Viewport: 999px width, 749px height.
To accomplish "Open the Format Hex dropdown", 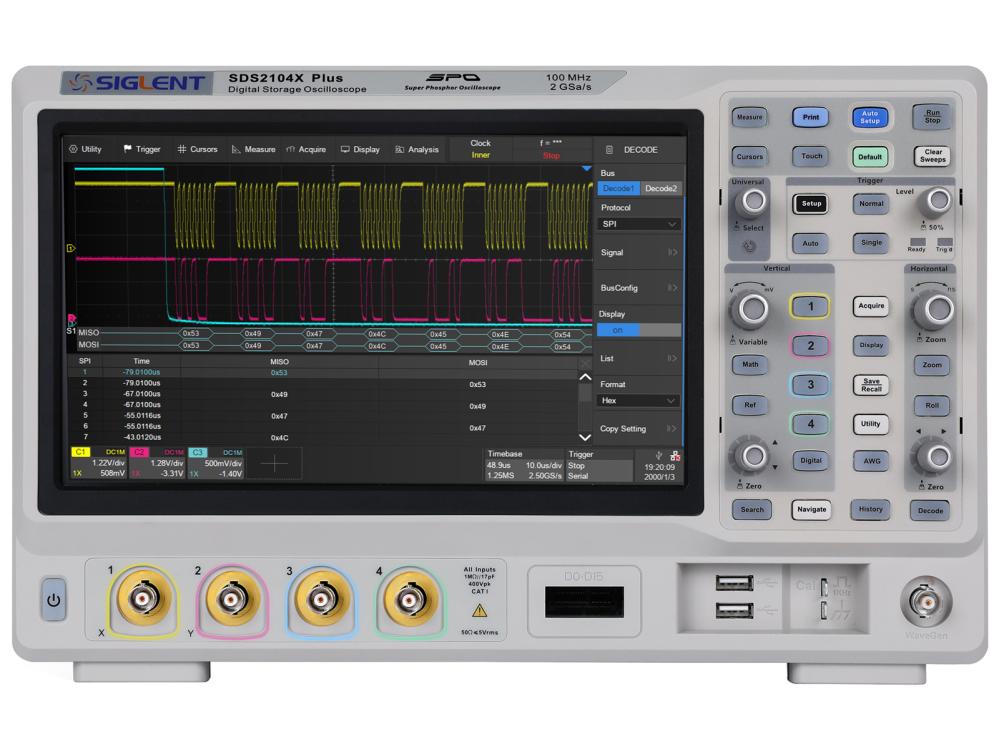I will [x=639, y=400].
